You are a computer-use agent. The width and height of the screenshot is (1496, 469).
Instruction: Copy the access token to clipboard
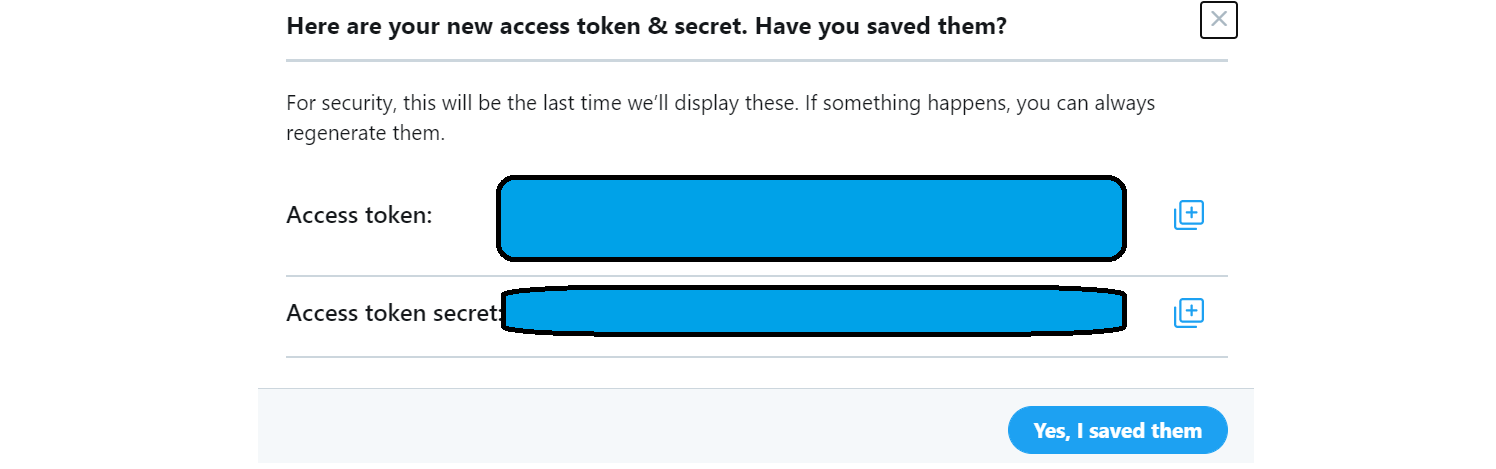tap(1188, 215)
